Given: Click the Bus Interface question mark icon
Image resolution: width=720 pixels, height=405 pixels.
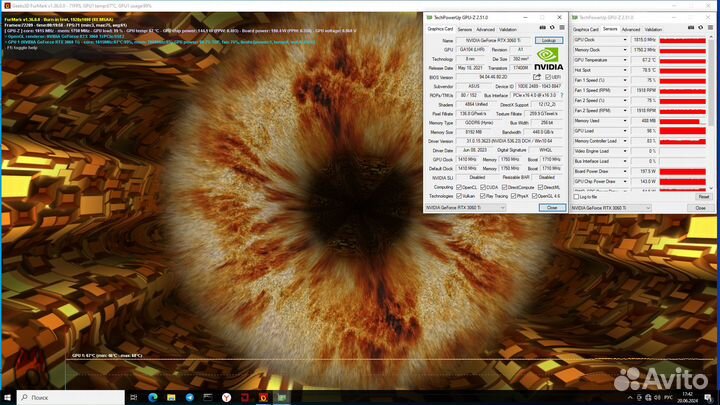Looking at the screenshot, I should (x=562, y=95).
